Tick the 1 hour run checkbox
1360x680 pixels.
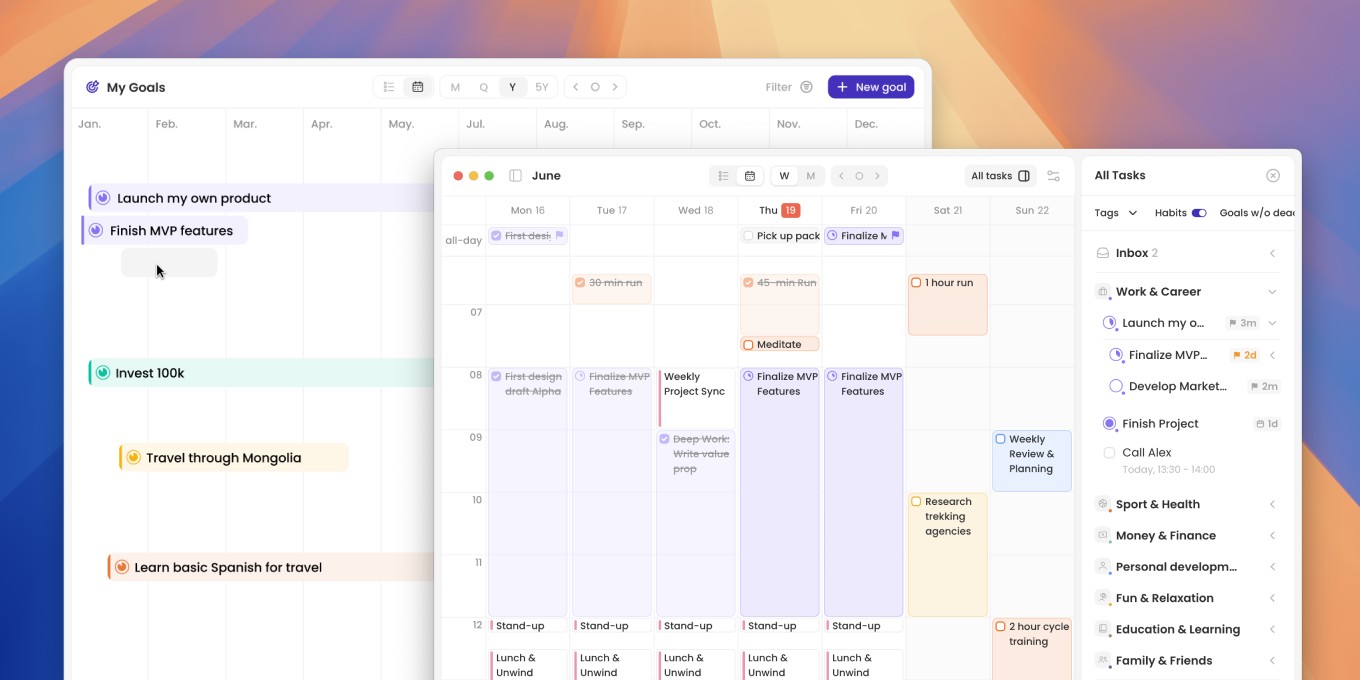click(x=916, y=283)
